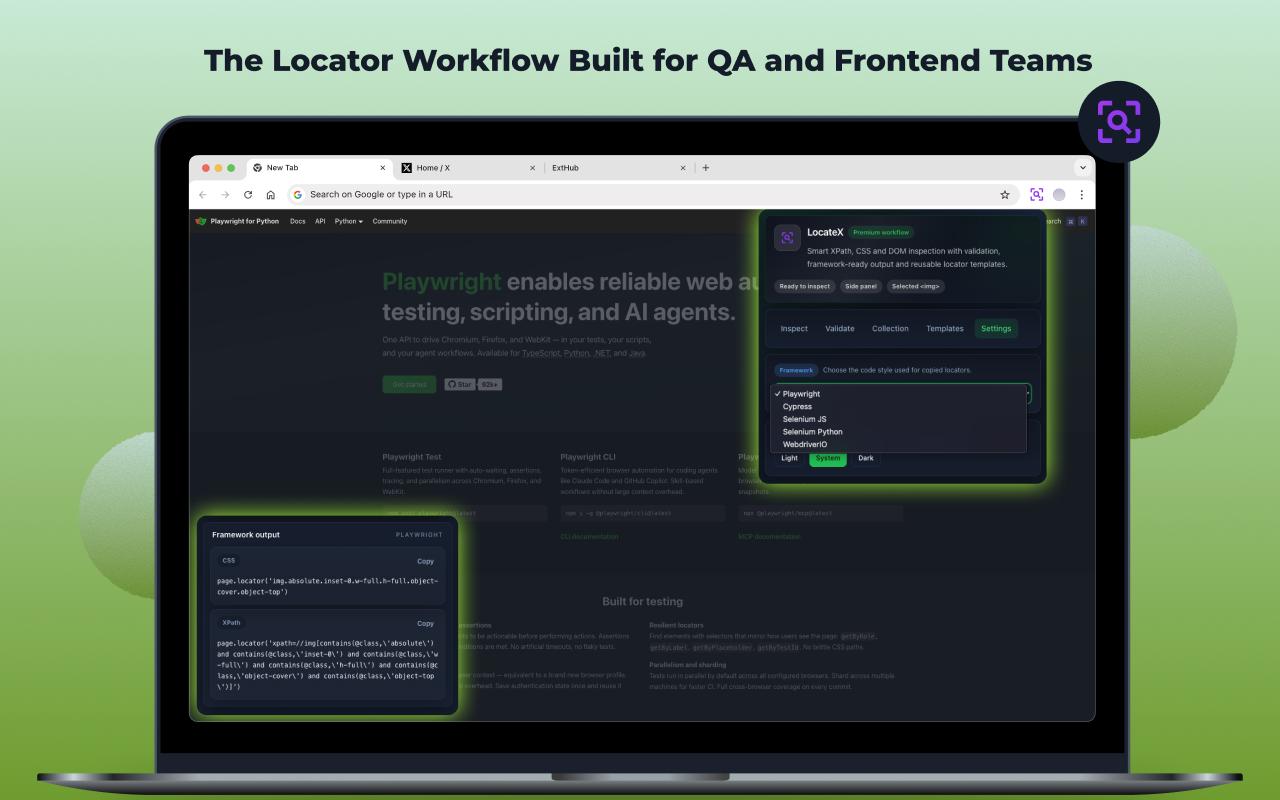Click the large LocateX badge icon
This screenshot has width=1280, height=800.
tap(1119, 122)
